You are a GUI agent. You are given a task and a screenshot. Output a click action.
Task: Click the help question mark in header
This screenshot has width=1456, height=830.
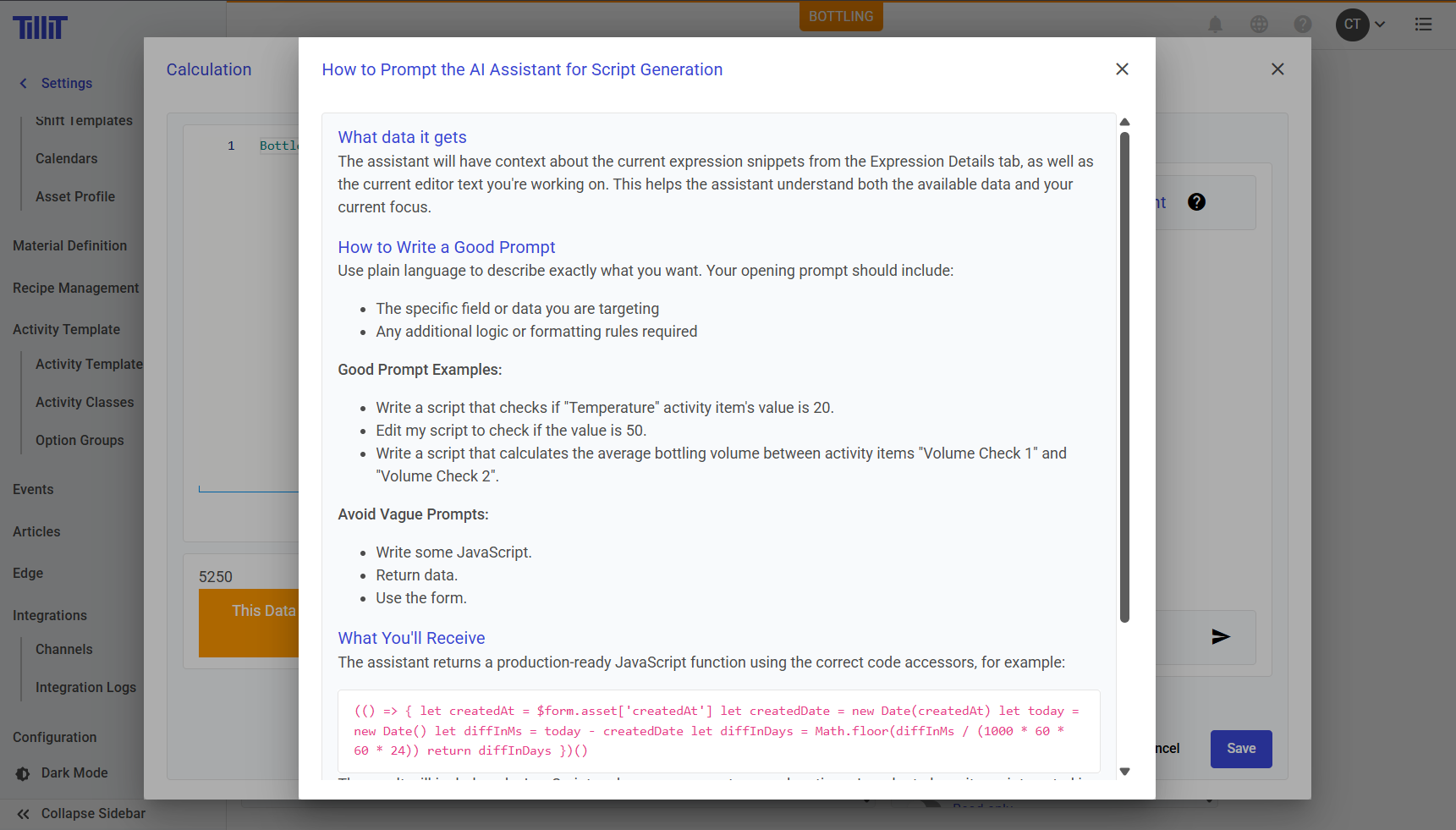point(1303,25)
